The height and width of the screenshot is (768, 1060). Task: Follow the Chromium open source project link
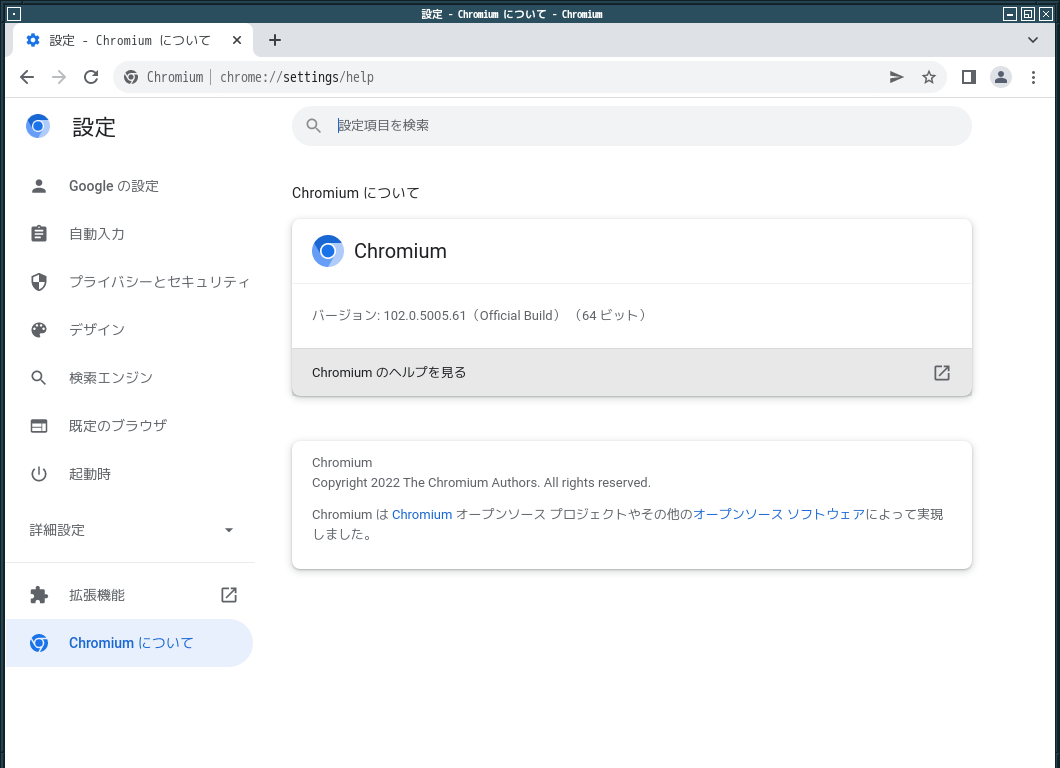point(422,514)
